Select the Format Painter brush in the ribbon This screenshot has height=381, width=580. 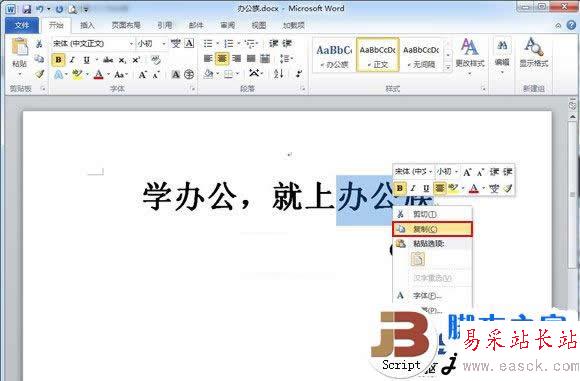point(40,74)
